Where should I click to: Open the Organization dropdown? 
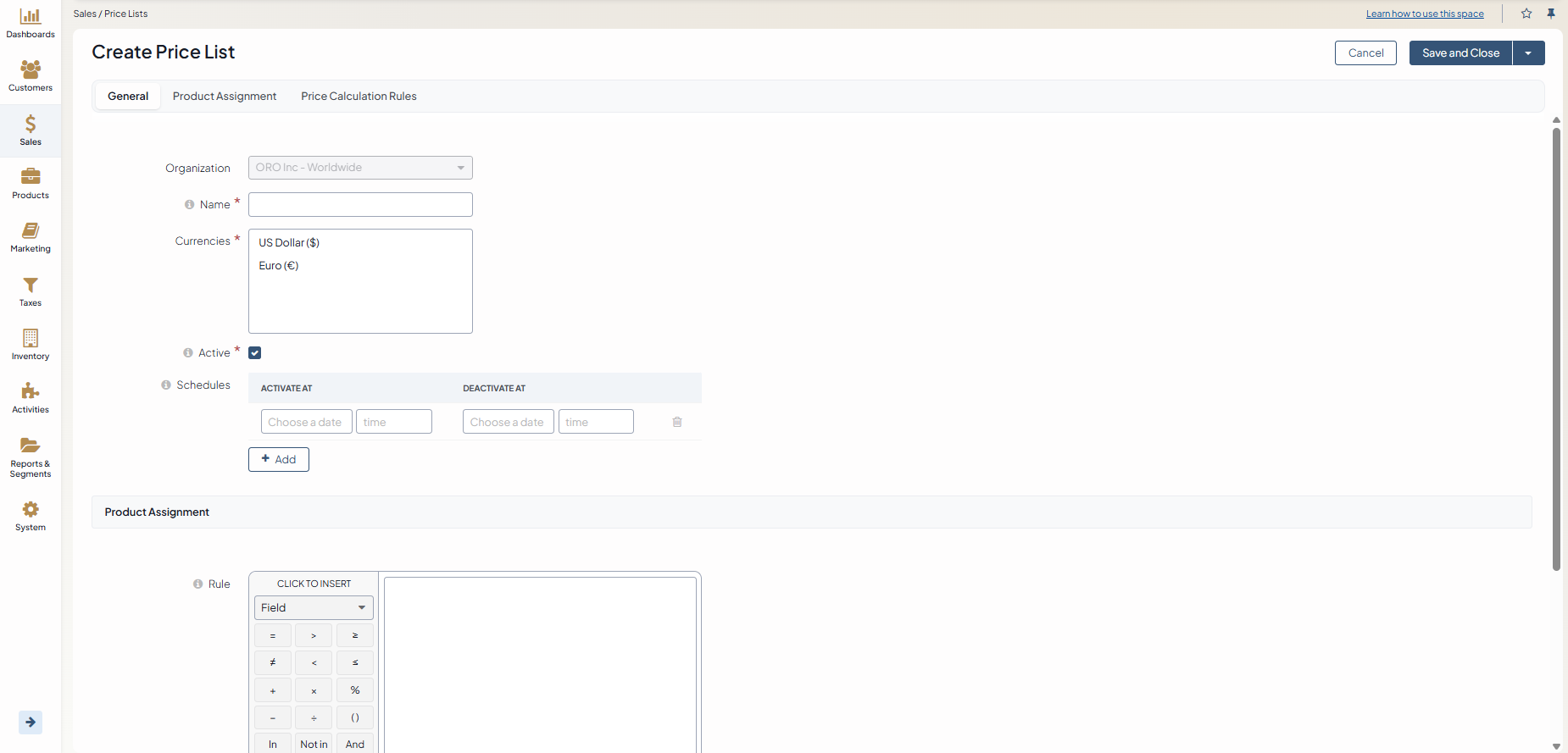pos(360,168)
